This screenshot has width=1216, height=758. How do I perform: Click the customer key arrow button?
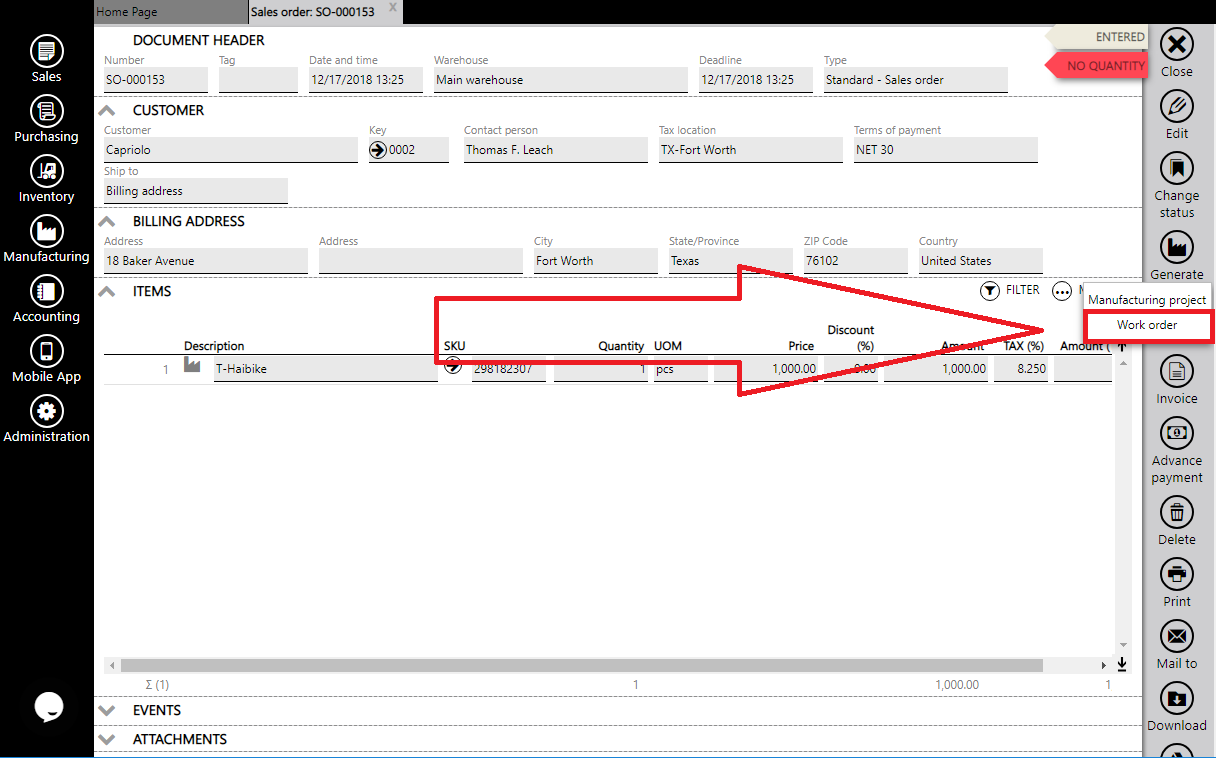pyautogui.click(x=378, y=150)
